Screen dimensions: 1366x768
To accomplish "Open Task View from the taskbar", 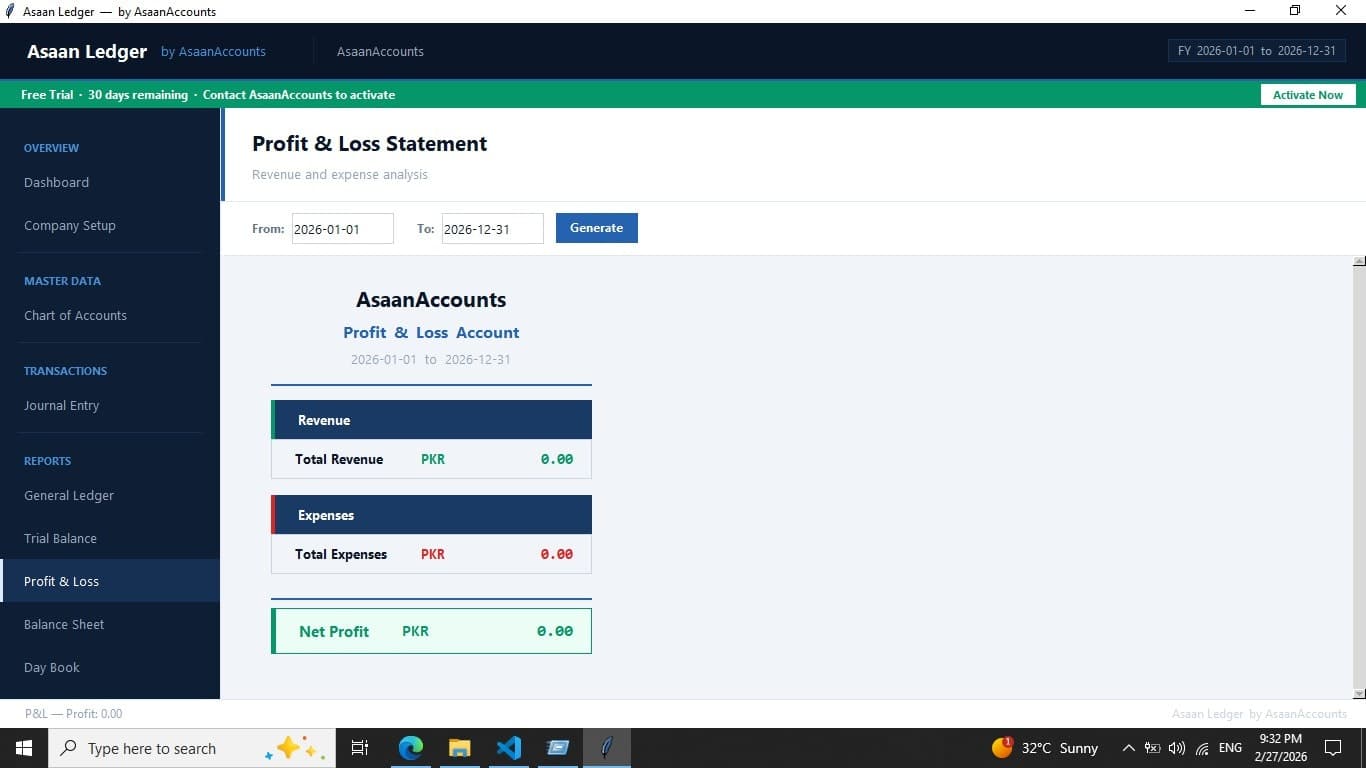I will pyautogui.click(x=359, y=747).
